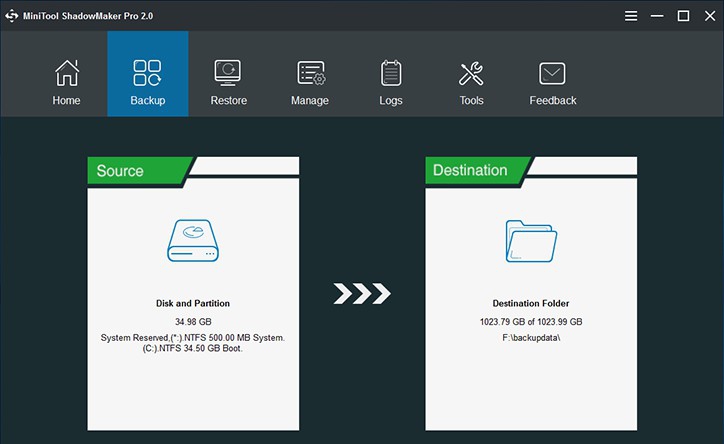Screen dimensions: 724x444
Task: Maximize the ShadowMaker window
Action: pyautogui.click(x=683, y=16)
